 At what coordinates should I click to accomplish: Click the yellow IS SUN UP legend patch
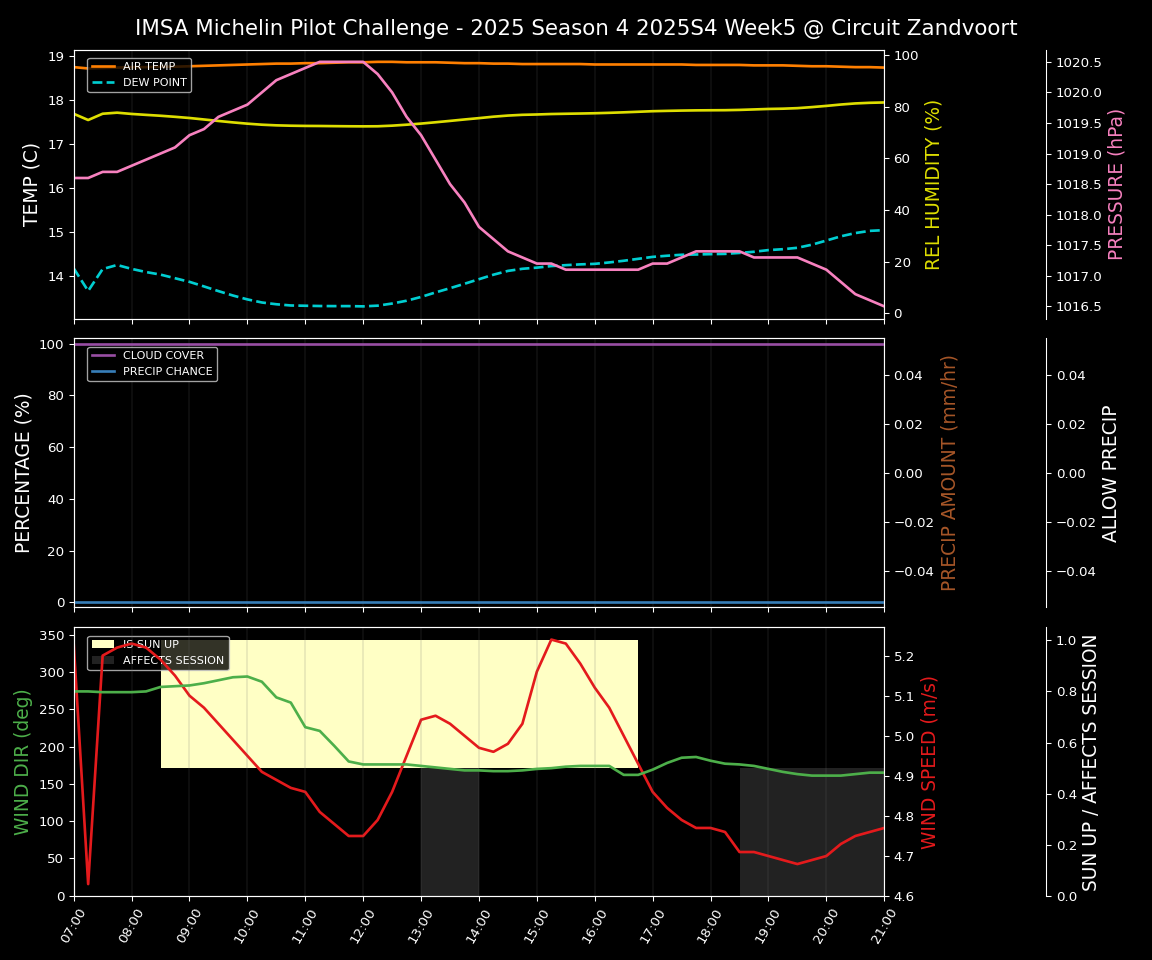pyautogui.click(x=104, y=645)
